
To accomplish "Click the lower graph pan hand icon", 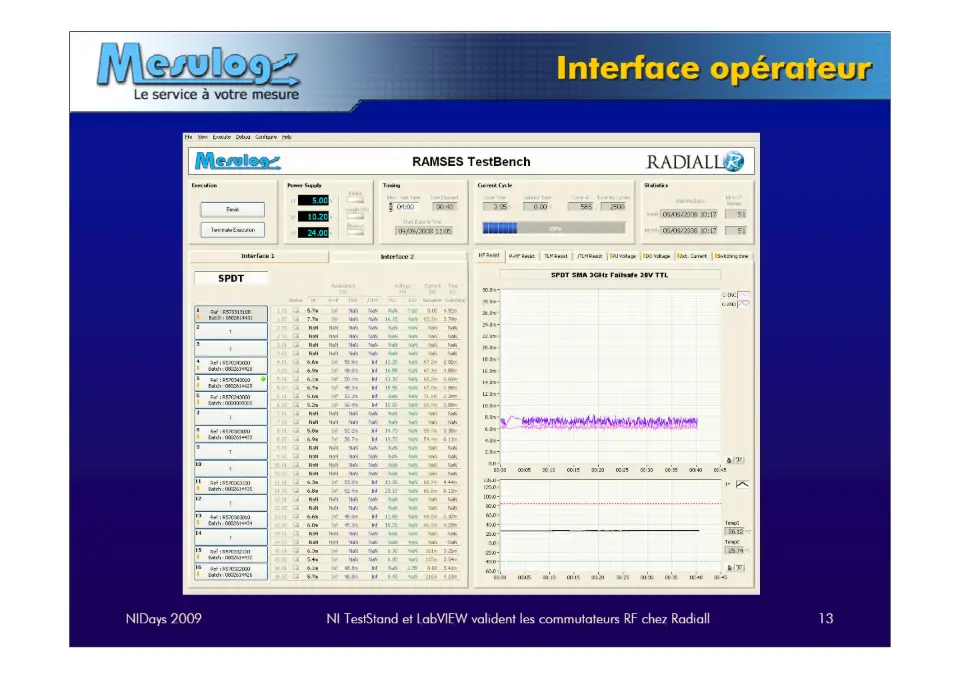I will click(739, 568).
